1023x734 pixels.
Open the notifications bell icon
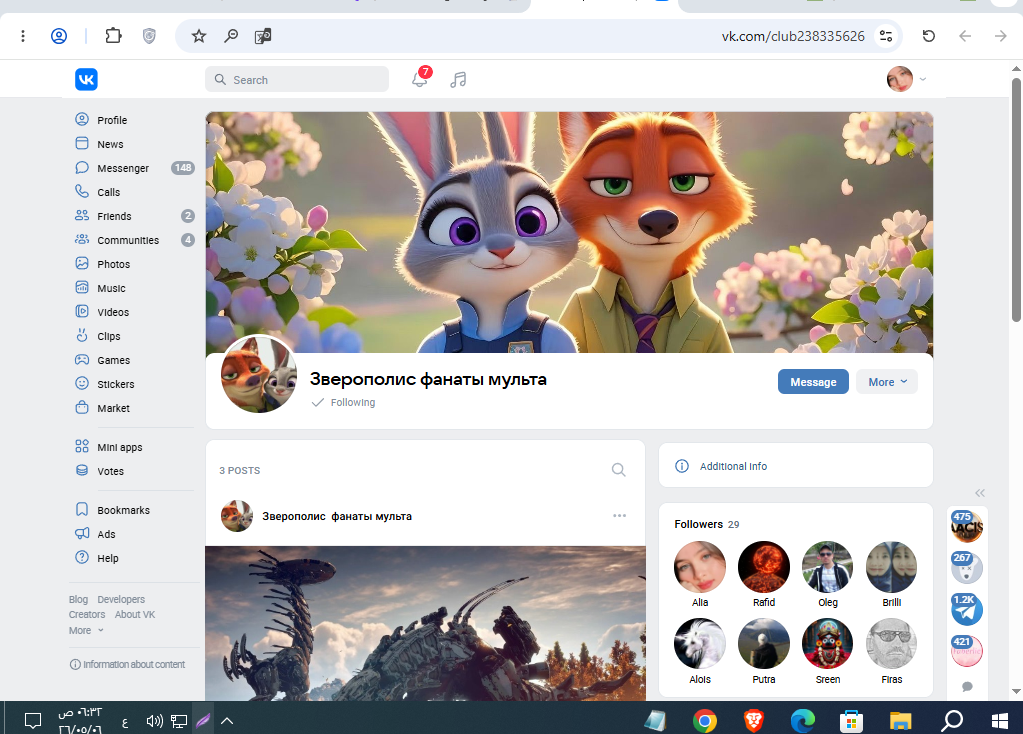pyautogui.click(x=420, y=80)
